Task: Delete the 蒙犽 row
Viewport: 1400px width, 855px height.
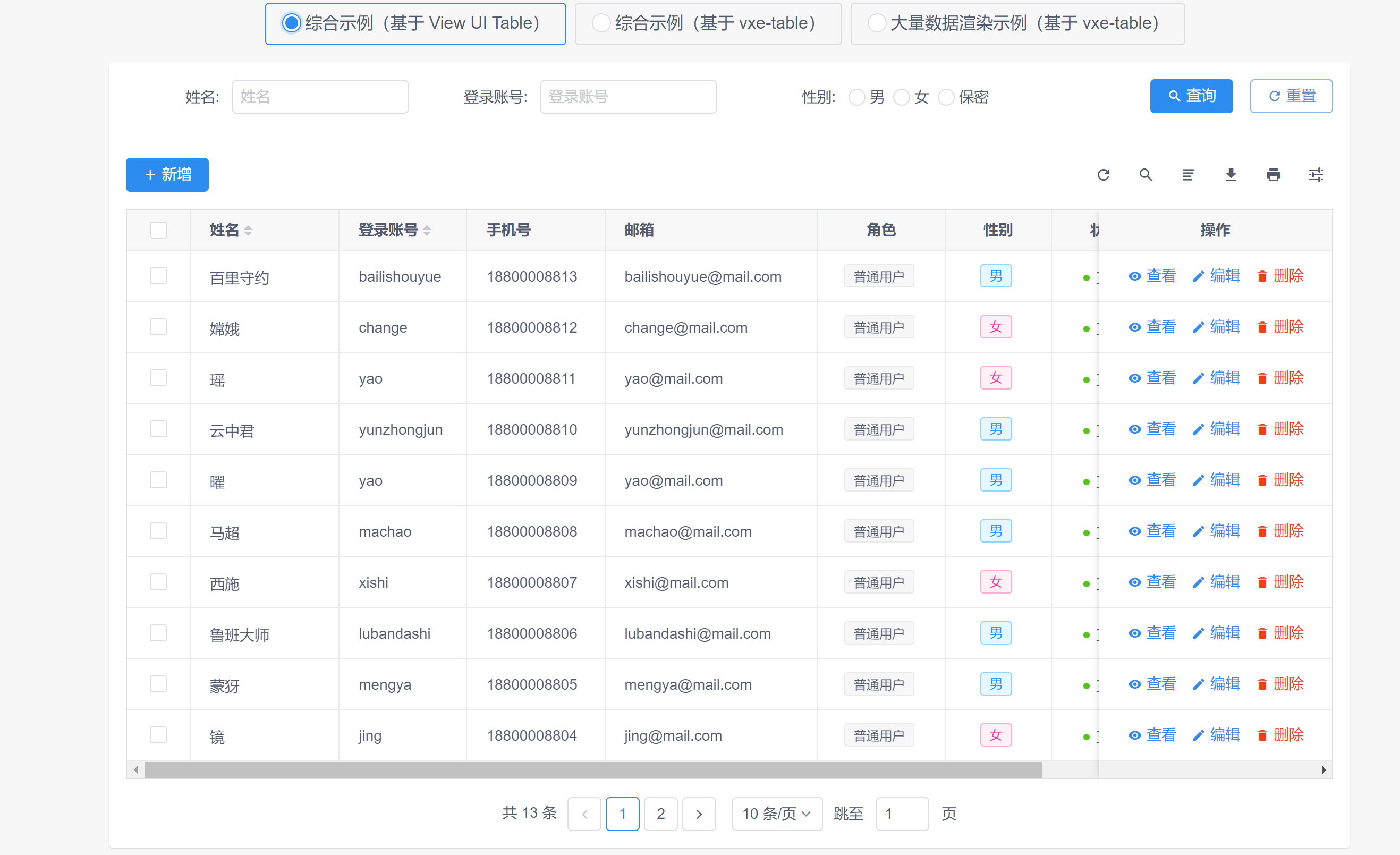Action: pos(1280,684)
